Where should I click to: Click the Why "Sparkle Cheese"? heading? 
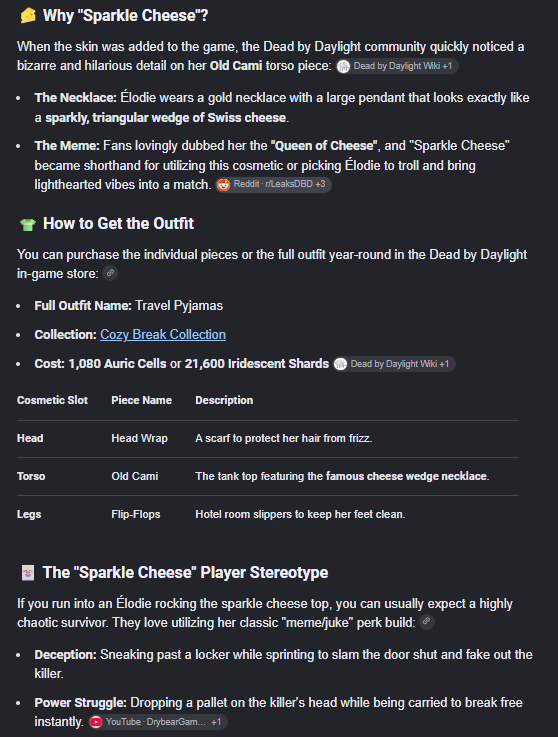click(126, 16)
